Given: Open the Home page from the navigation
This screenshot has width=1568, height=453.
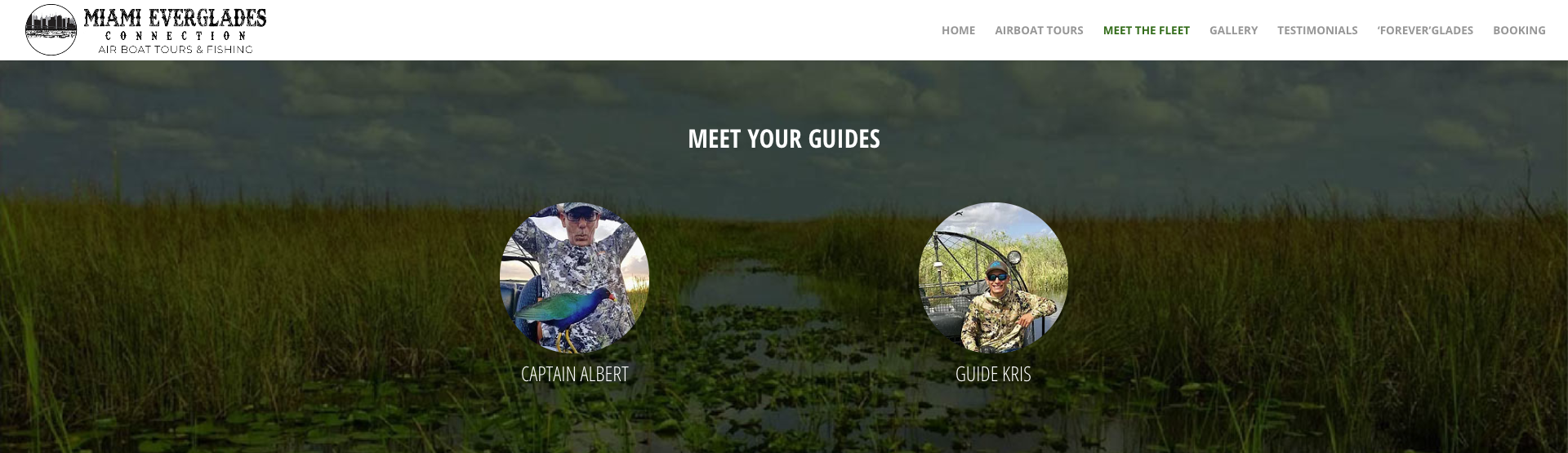Looking at the screenshot, I should [x=958, y=30].
